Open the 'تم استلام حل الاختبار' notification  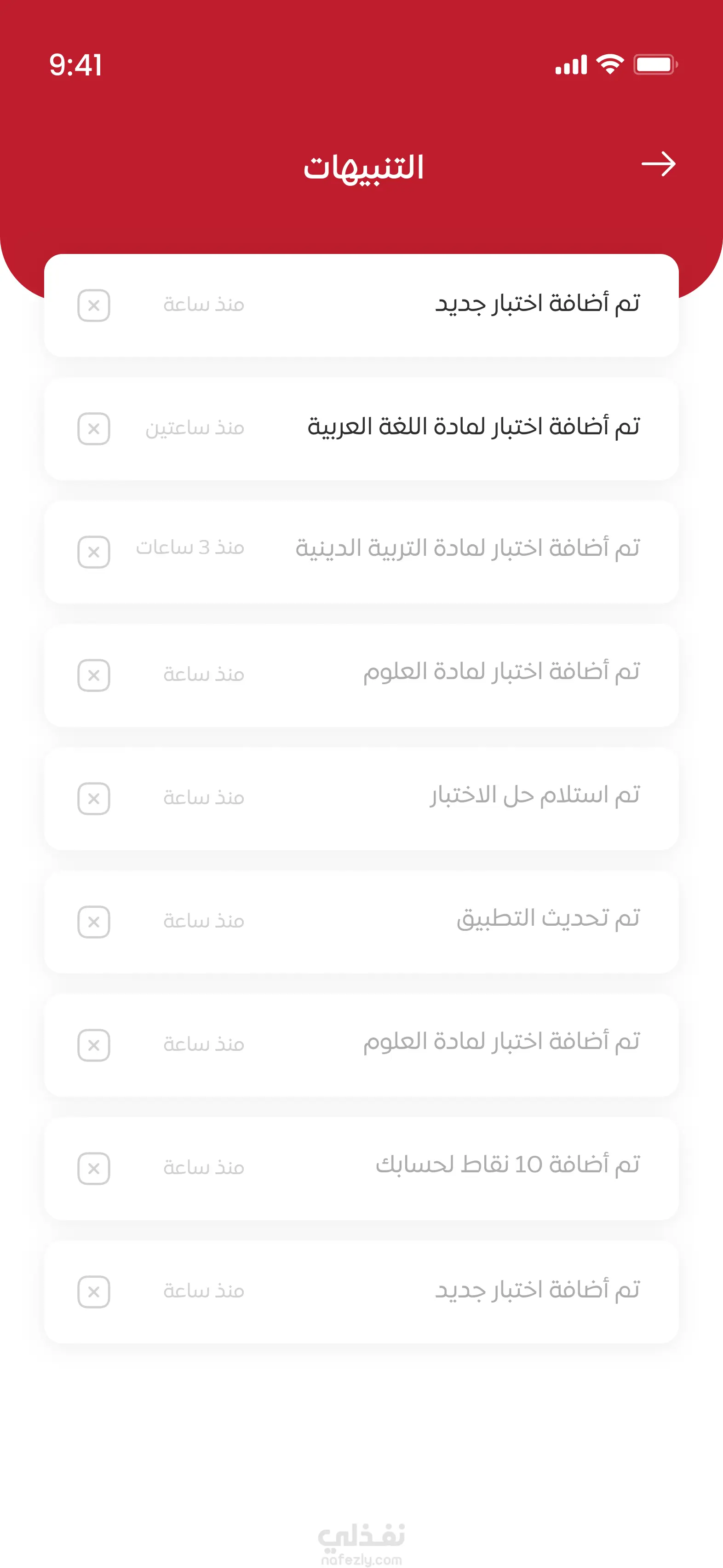pos(534,796)
